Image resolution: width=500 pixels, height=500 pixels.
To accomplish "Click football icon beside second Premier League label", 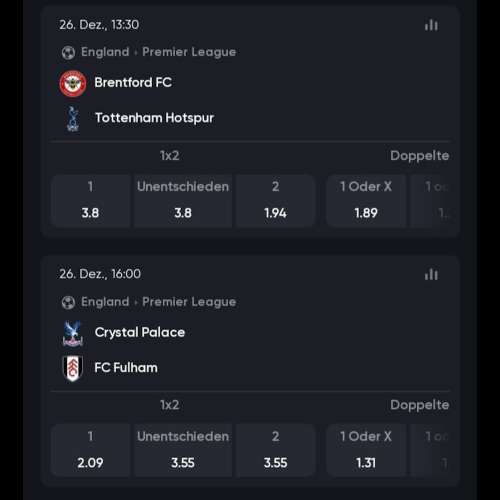I will pyautogui.click(x=68, y=302).
